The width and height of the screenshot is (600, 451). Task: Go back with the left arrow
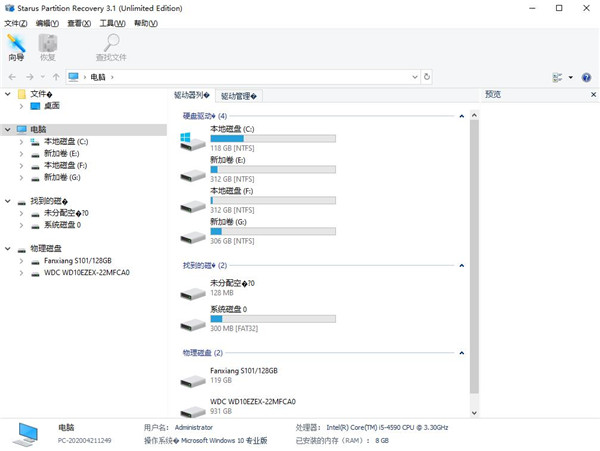click(12, 77)
